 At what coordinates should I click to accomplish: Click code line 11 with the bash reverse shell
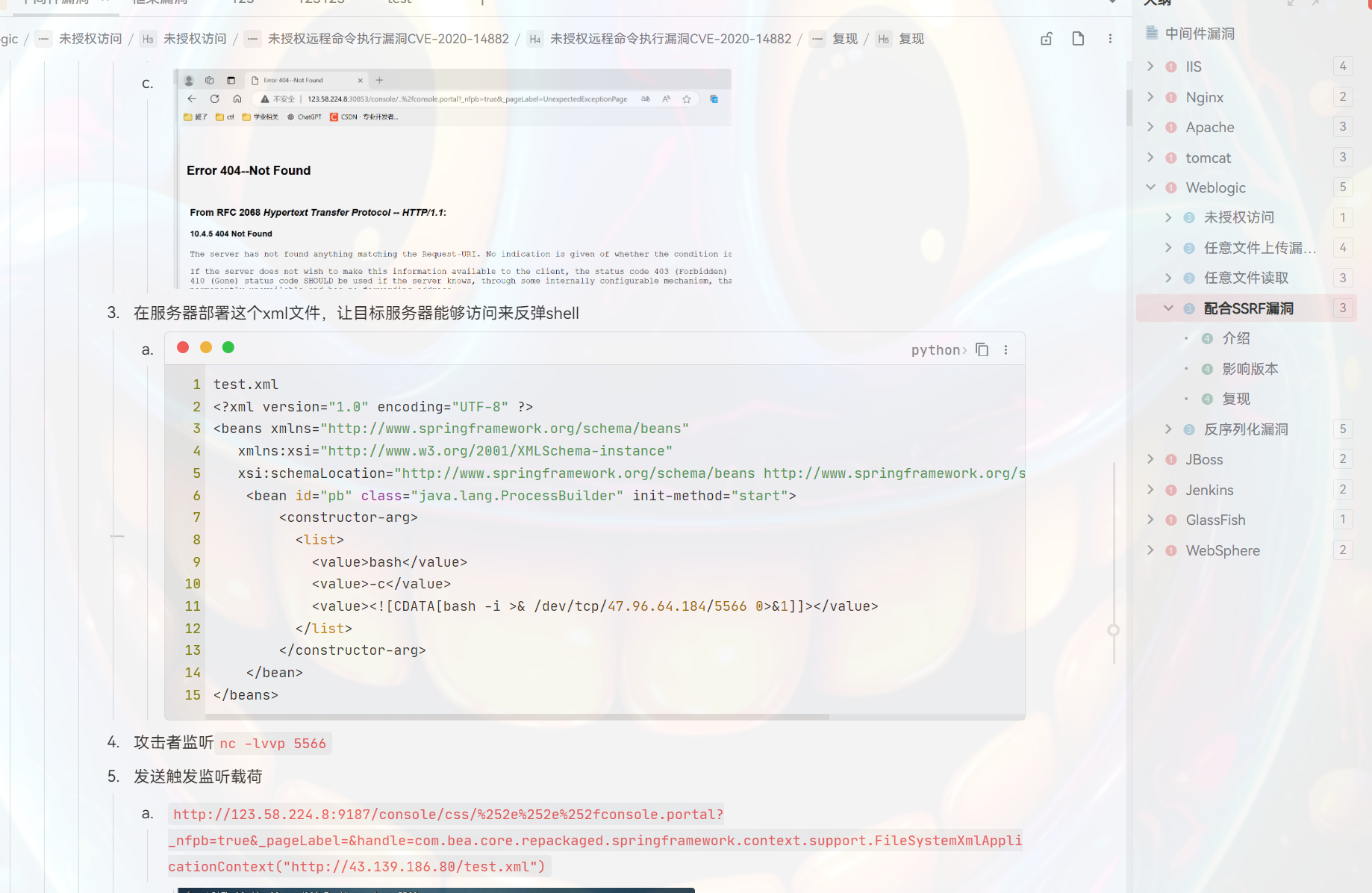click(595, 606)
